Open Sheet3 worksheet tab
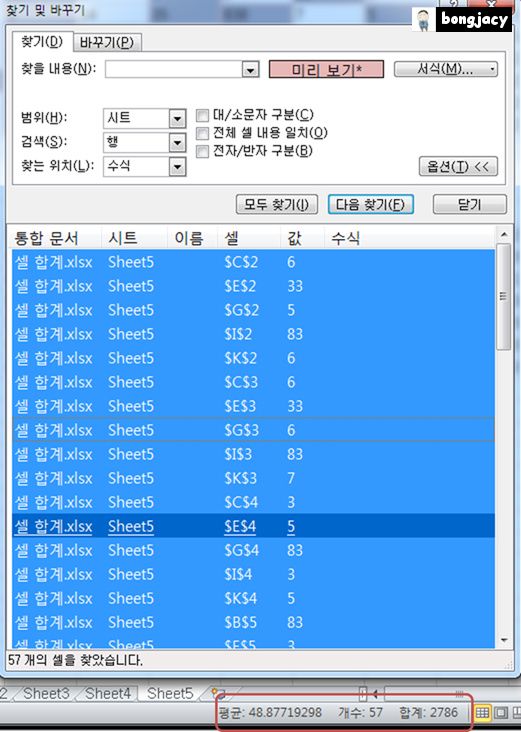 (46, 694)
